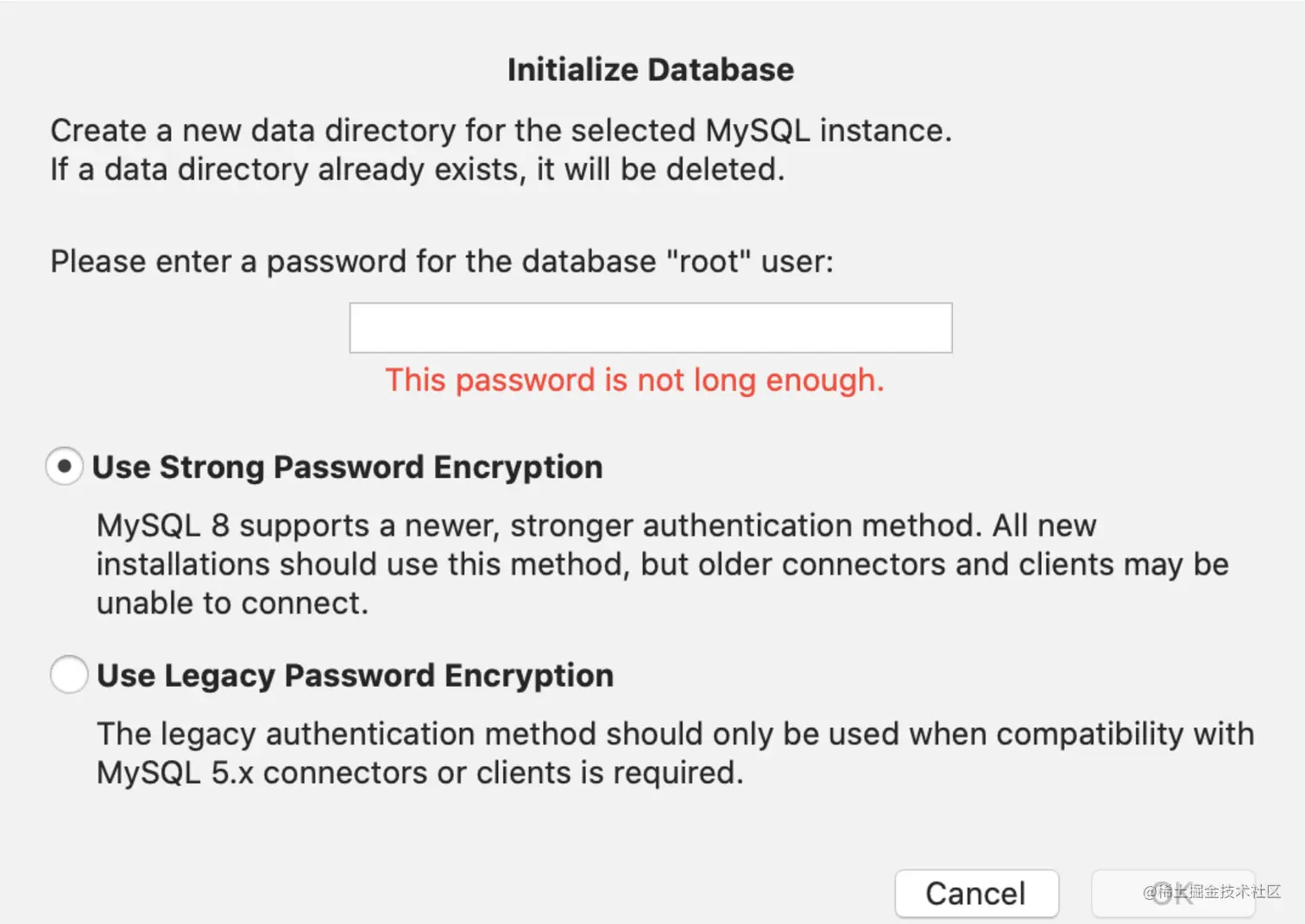
Task: Click the "The legacy authentication method" description line
Action: (x=675, y=733)
